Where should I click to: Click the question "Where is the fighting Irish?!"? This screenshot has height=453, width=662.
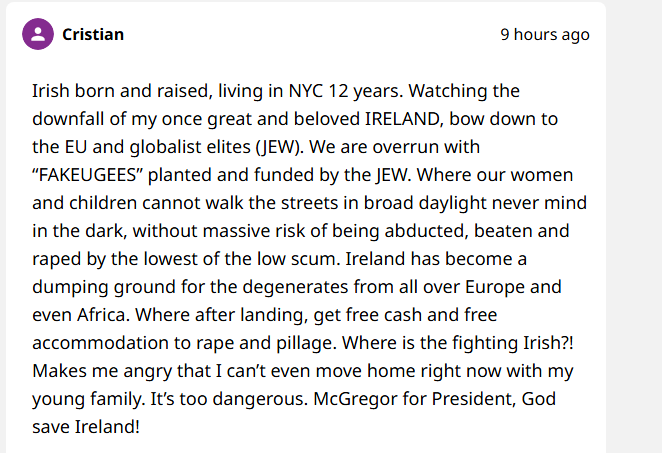[x=458, y=343]
